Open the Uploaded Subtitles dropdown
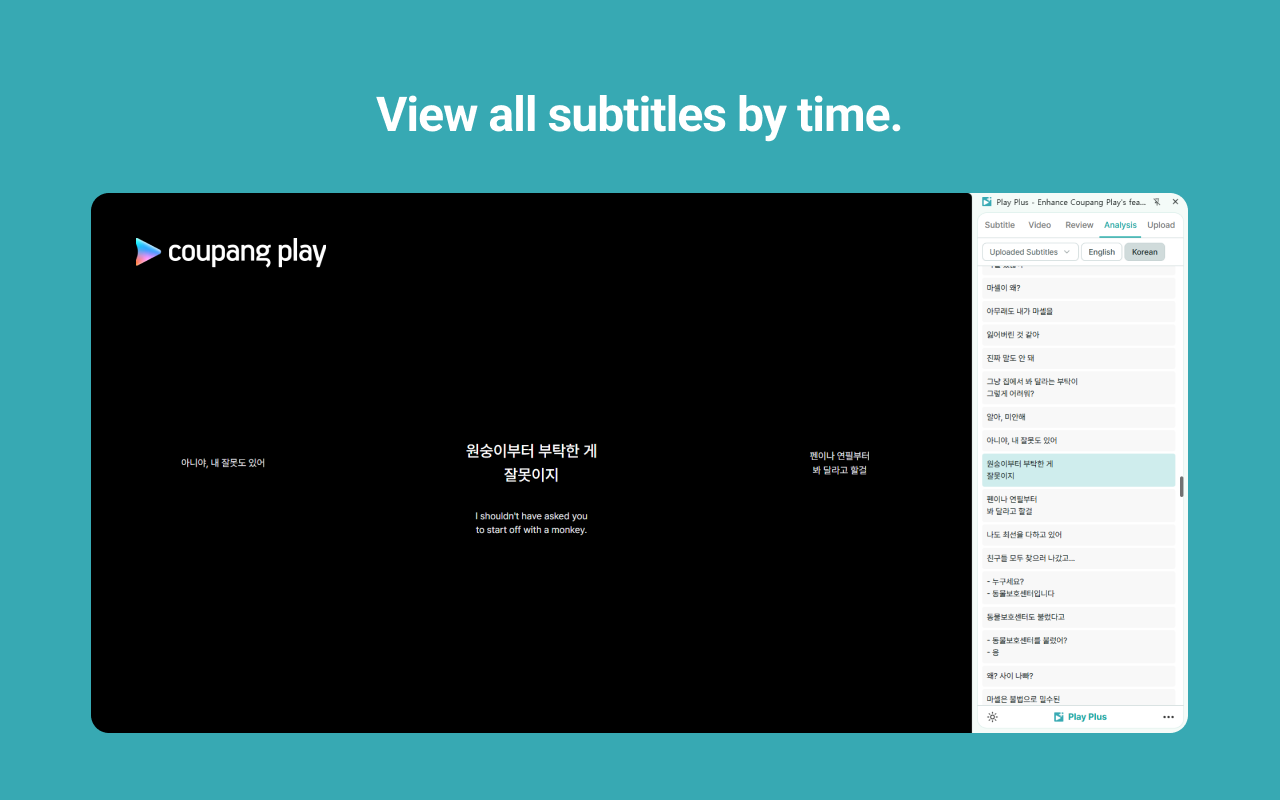The width and height of the screenshot is (1280, 800). coord(1029,251)
